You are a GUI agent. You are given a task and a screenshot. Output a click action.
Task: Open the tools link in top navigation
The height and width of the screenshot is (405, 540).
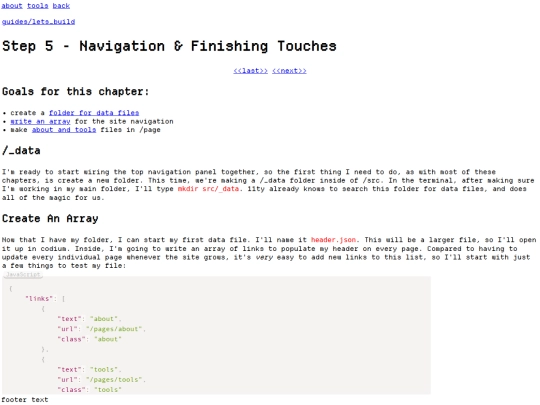(x=38, y=6)
